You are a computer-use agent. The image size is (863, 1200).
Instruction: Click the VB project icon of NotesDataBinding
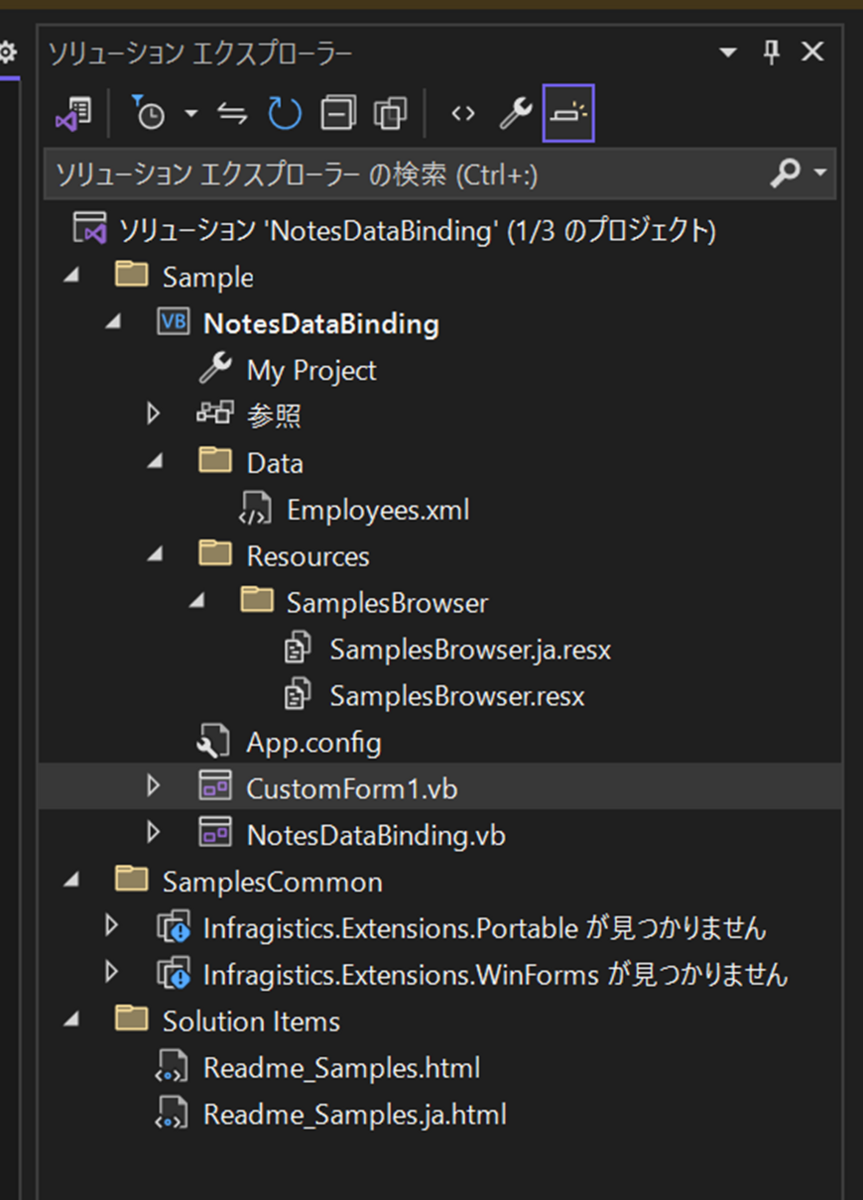point(173,322)
